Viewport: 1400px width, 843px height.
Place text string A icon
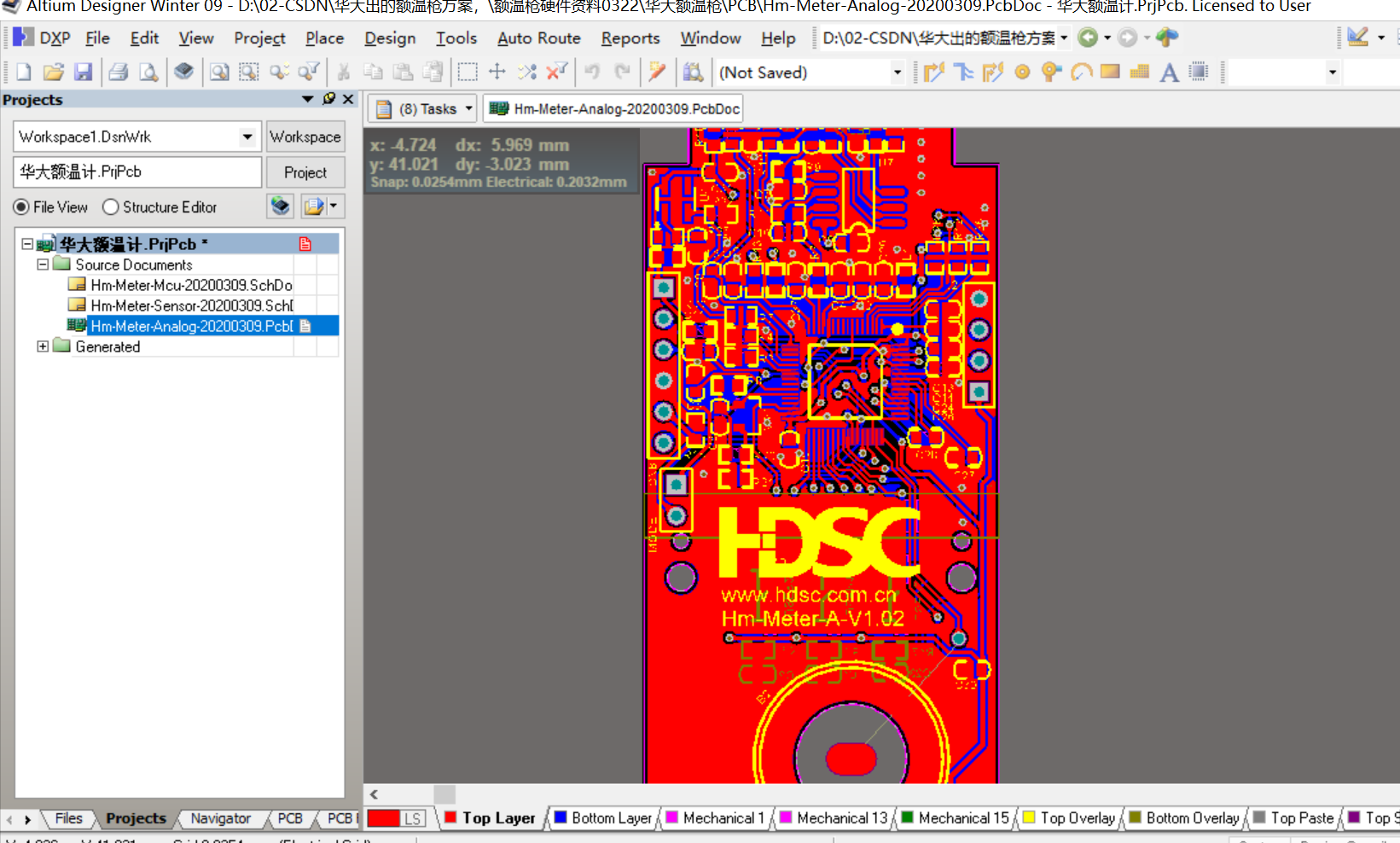(x=1169, y=73)
